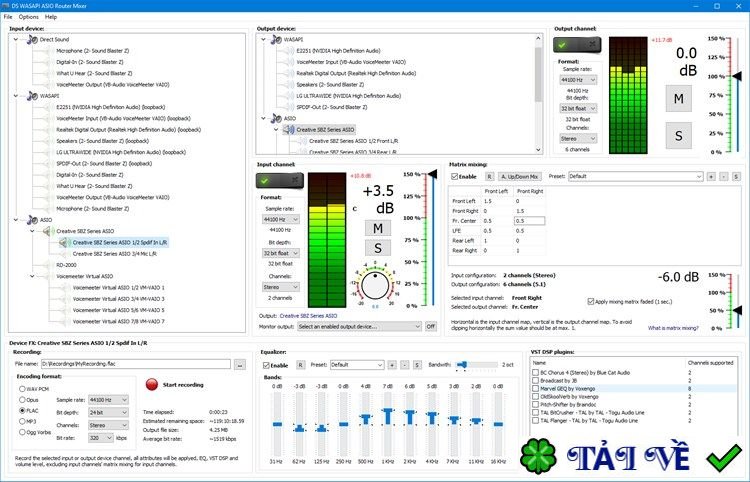Image resolution: width=750 pixels, height=482 pixels.
Task: Select Voicemeeter Virtual ASIO 3/4 VM-VAIO 3
Action: click(x=119, y=299)
